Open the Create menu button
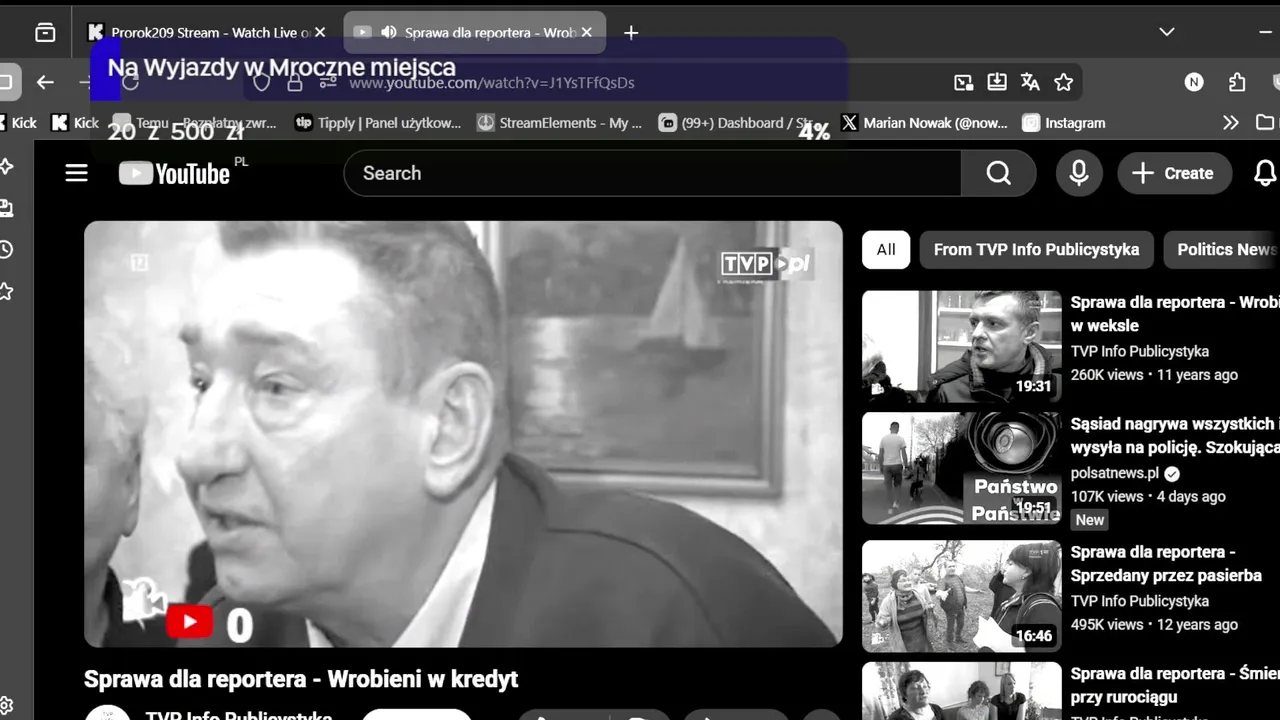 point(1174,173)
